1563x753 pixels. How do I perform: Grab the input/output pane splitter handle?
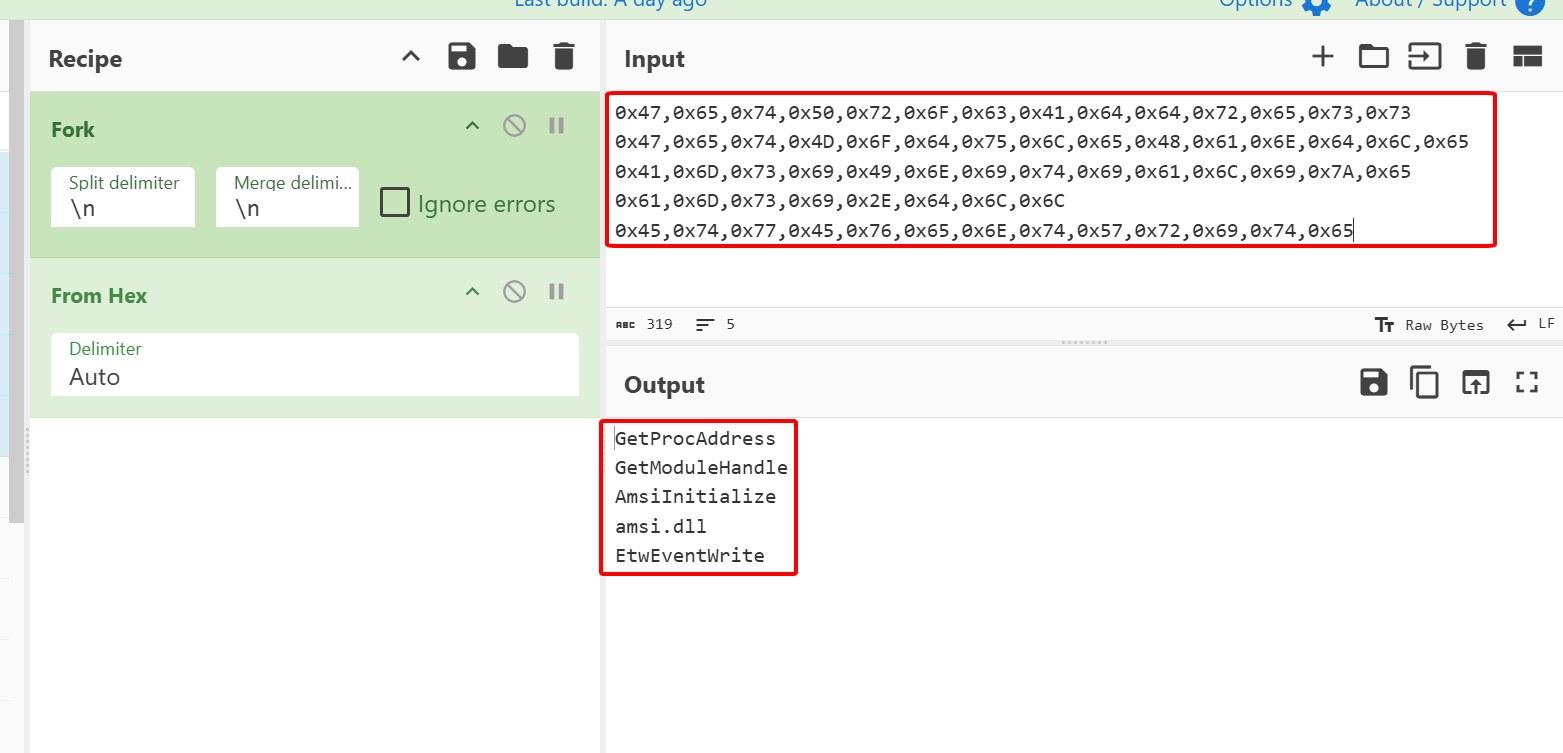click(1084, 342)
